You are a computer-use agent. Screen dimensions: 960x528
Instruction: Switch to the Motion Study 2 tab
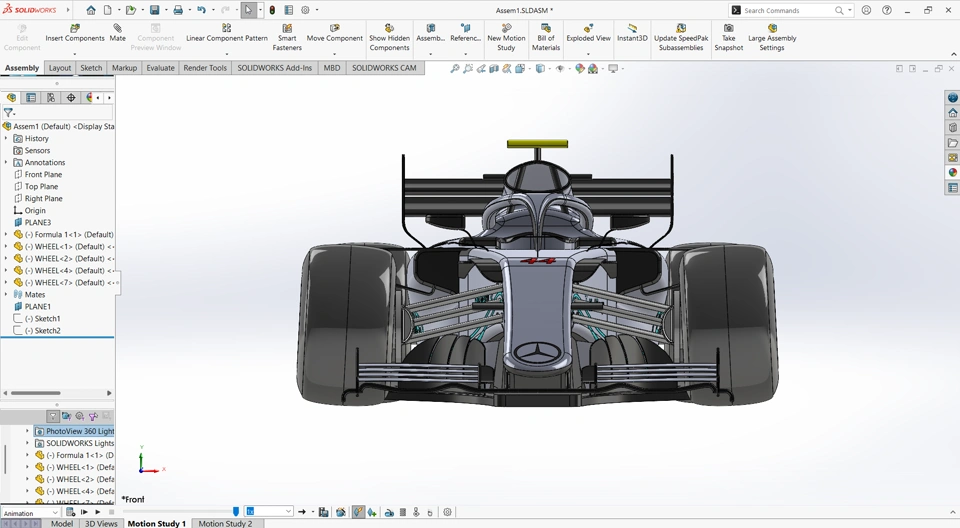click(225, 523)
